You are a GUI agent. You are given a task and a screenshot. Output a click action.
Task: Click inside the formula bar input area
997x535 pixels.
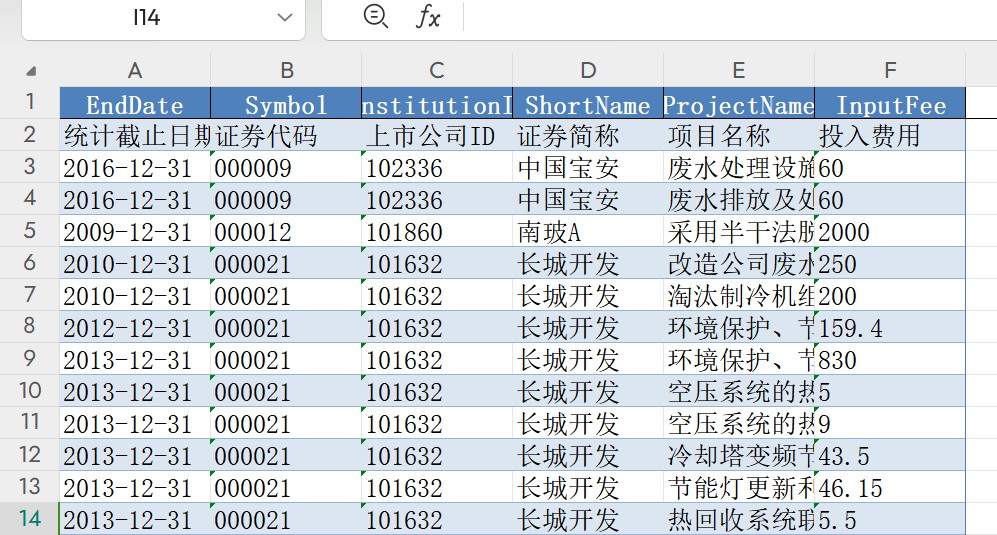[x=730, y=17]
